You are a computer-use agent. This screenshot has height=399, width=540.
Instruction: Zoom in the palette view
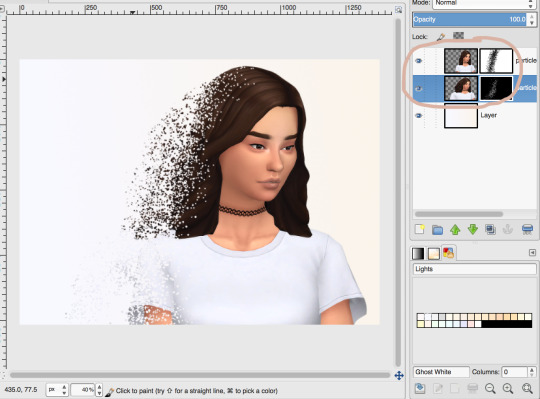click(508, 388)
